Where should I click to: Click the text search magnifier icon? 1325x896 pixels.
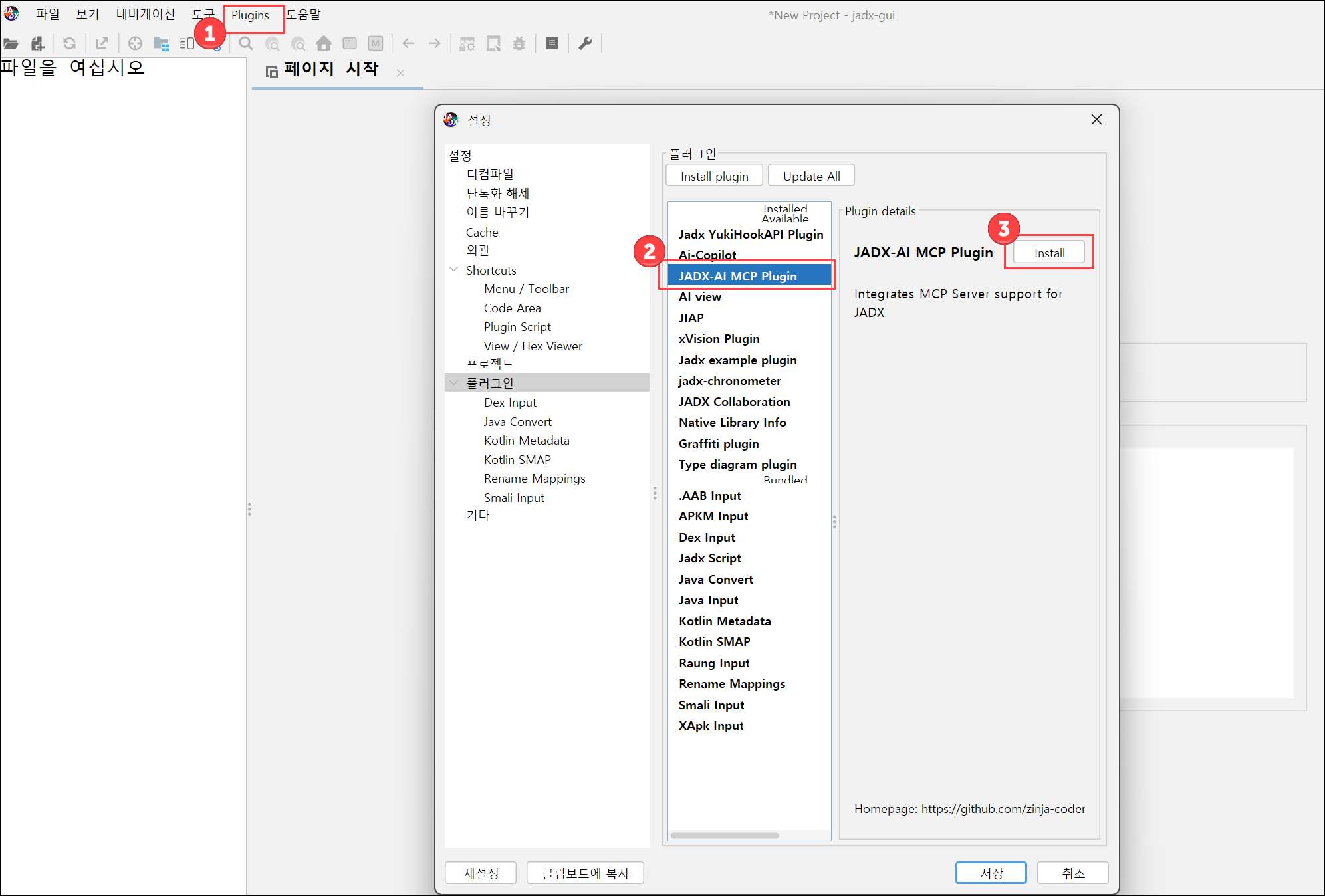coord(246,44)
